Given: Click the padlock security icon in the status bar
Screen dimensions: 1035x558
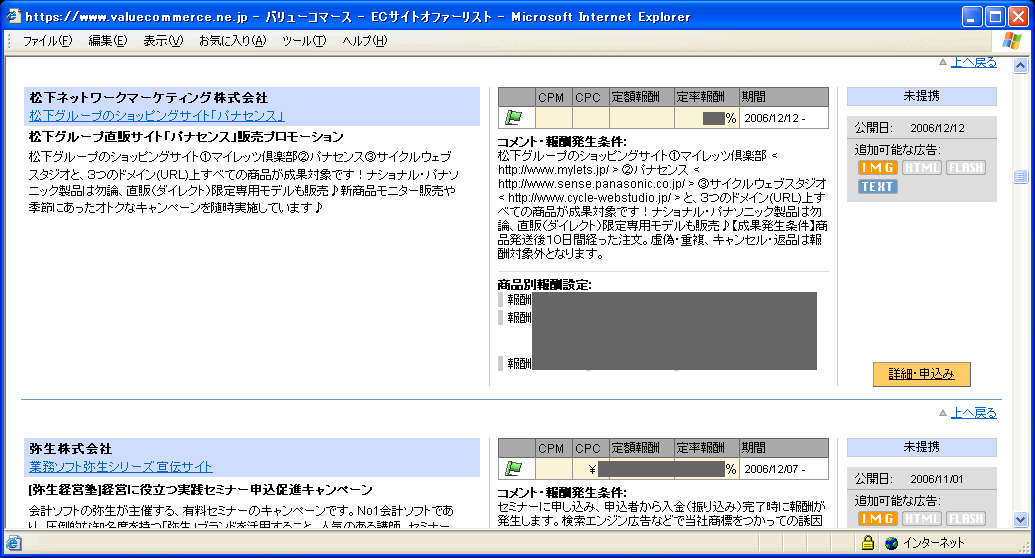Looking at the screenshot, I should coord(869,543).
